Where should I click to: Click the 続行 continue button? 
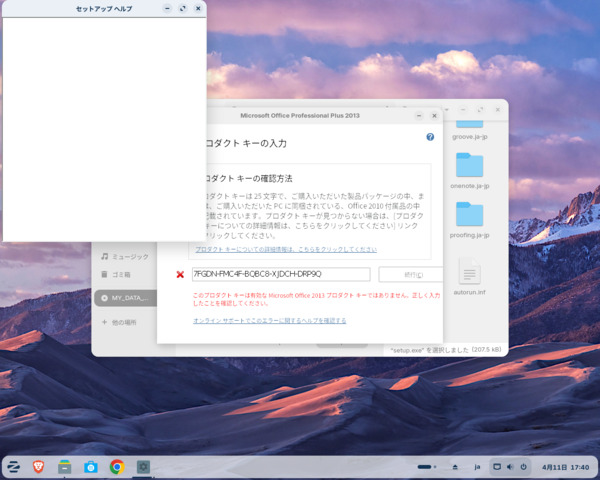[x=411, y=275]
